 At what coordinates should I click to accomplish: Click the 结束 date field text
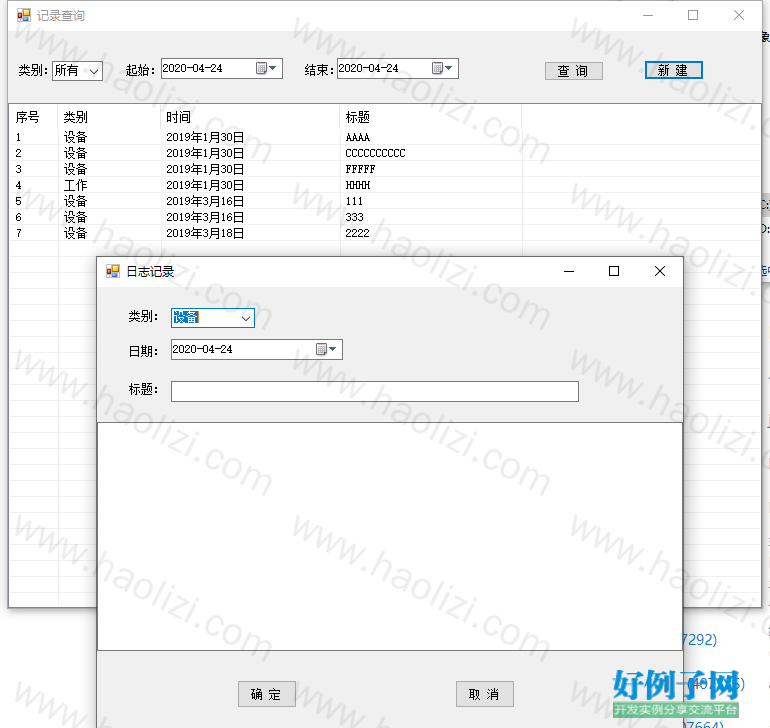[368, 68]
